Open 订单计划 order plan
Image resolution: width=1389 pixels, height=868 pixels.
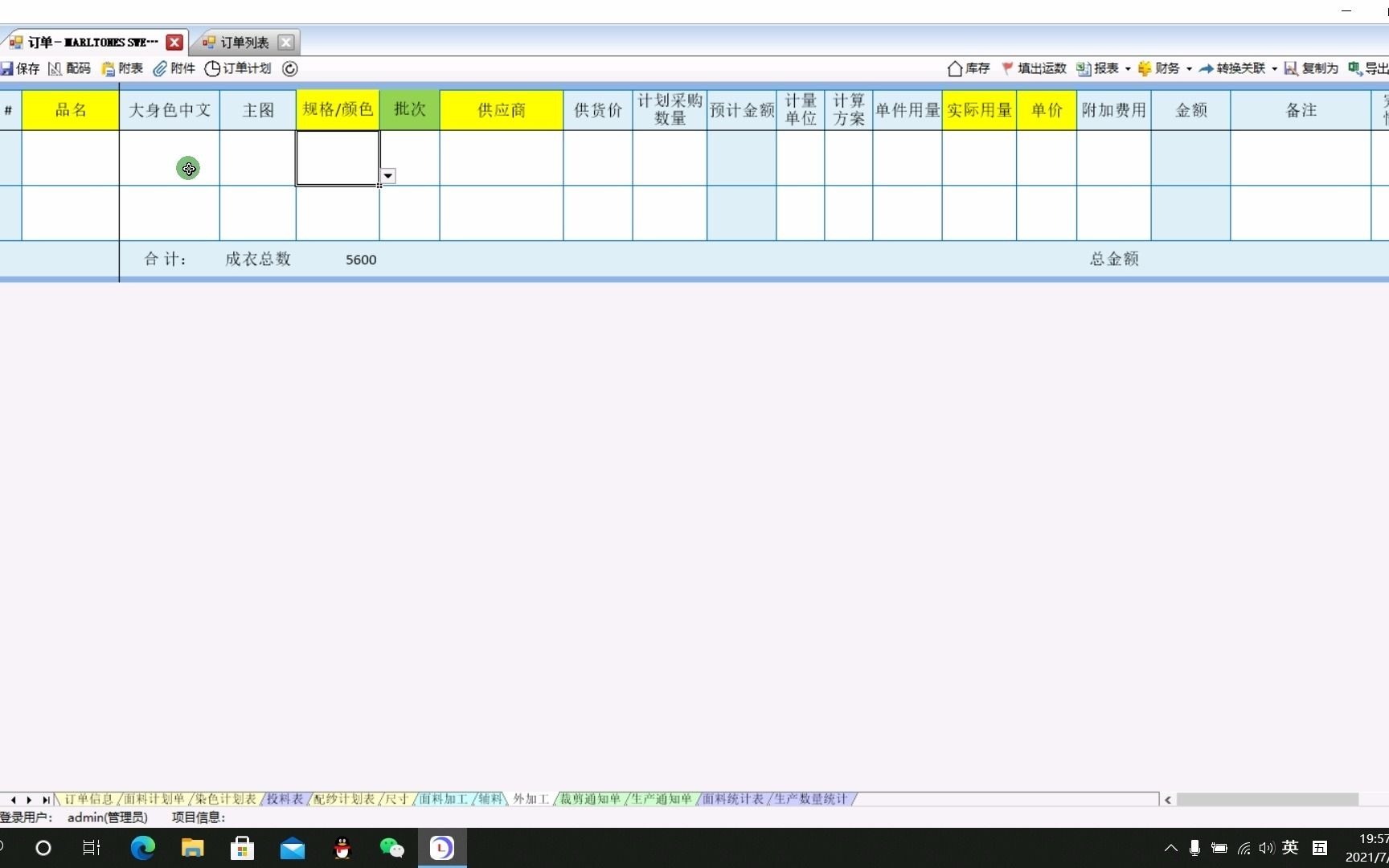click(x=238, y=68)
